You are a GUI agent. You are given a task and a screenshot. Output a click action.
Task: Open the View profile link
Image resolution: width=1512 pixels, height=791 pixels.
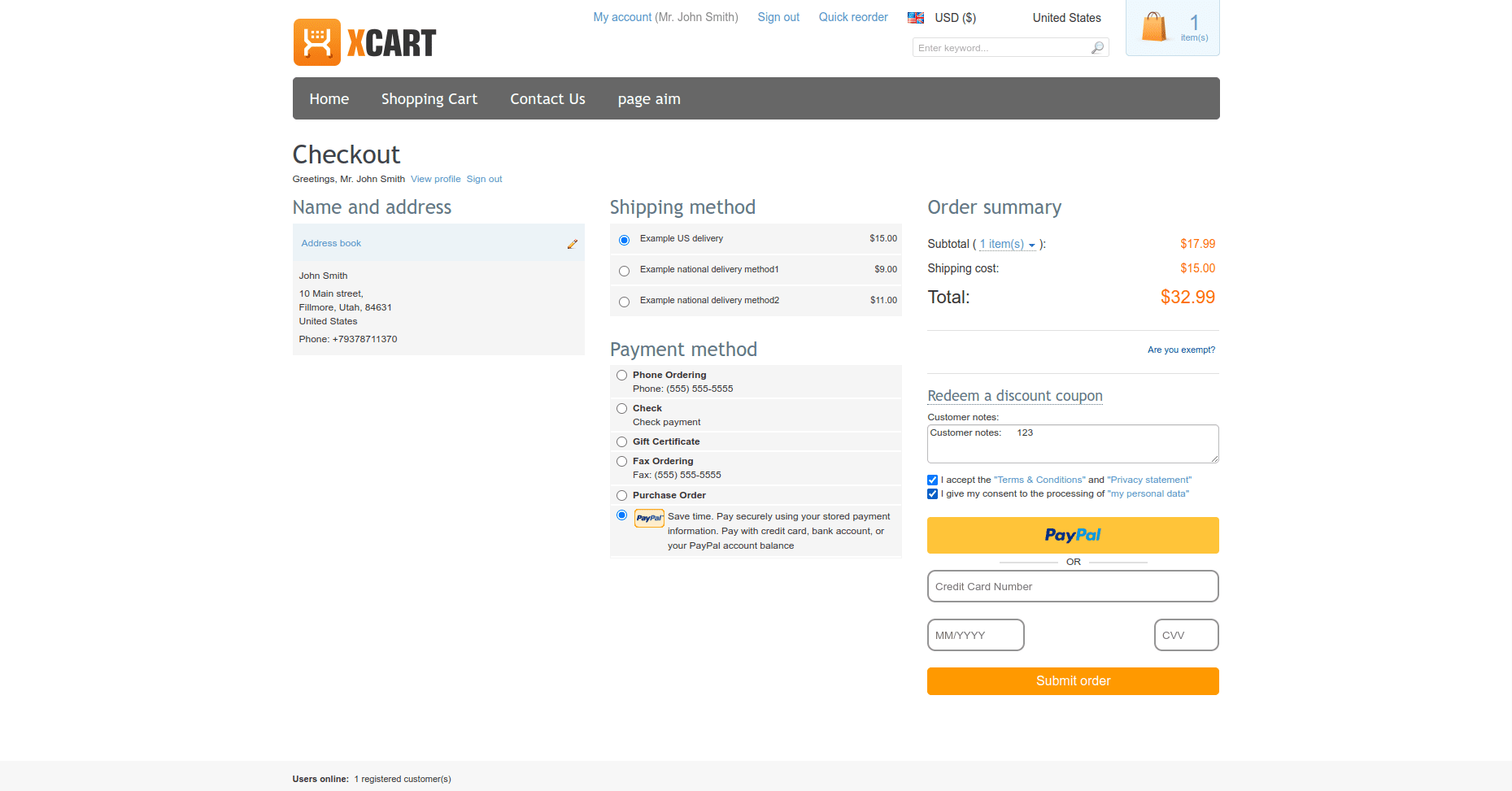tap(435, 179)
